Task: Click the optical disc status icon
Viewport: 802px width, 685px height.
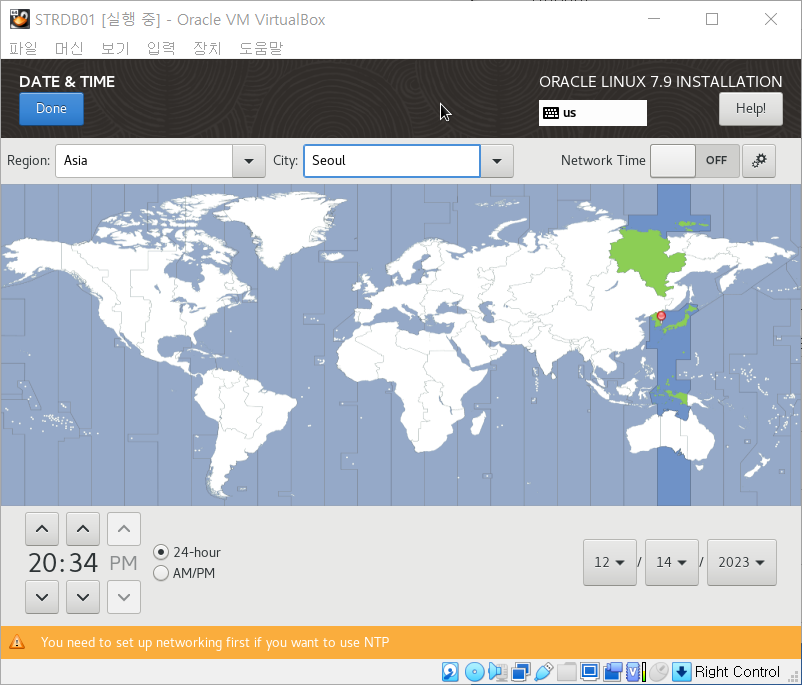Action: [x=475, y=672]
